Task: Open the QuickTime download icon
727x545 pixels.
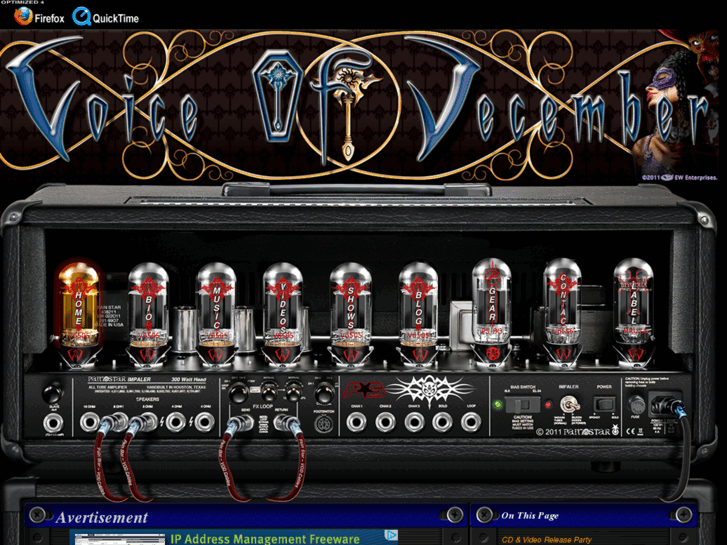Action: click(x=106, y=18)
